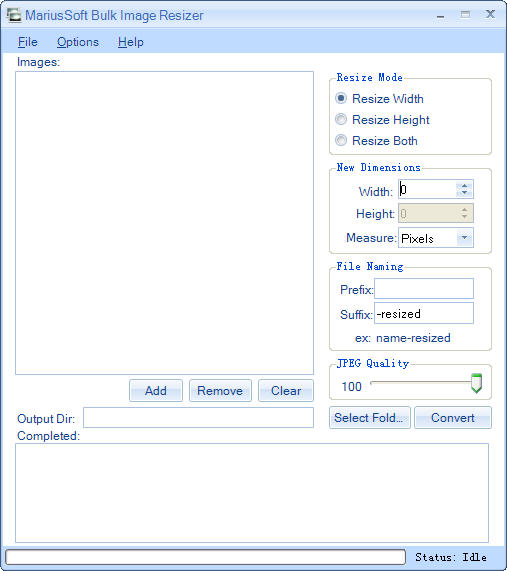Image resolution: width=507 pixels, height=571 pixels.
Task: Click the JPEG Quality slider handle
Action: [476, 383]
